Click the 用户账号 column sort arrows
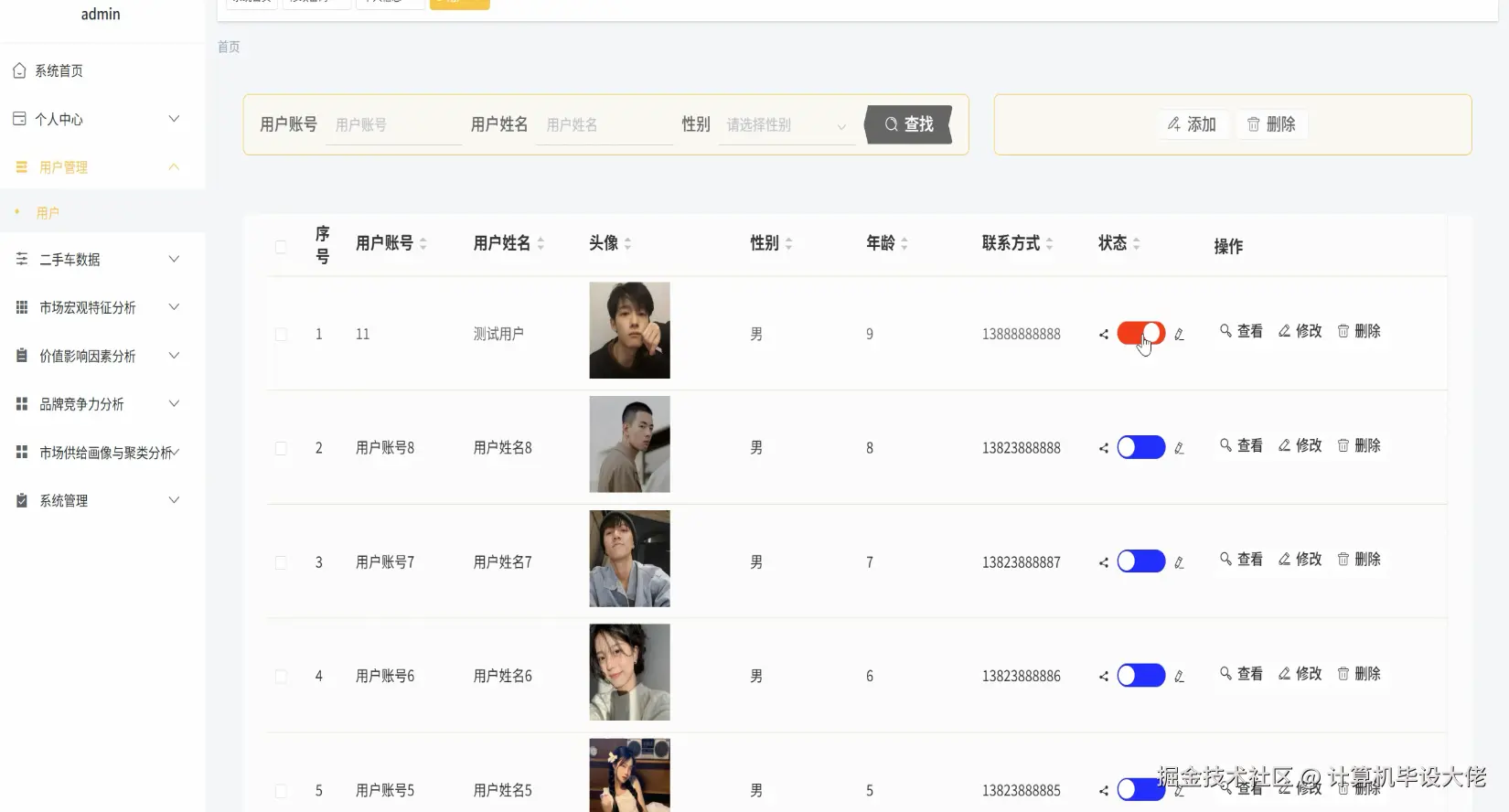The height and width of the screenshot is (812, 1509). click(423, 244)
